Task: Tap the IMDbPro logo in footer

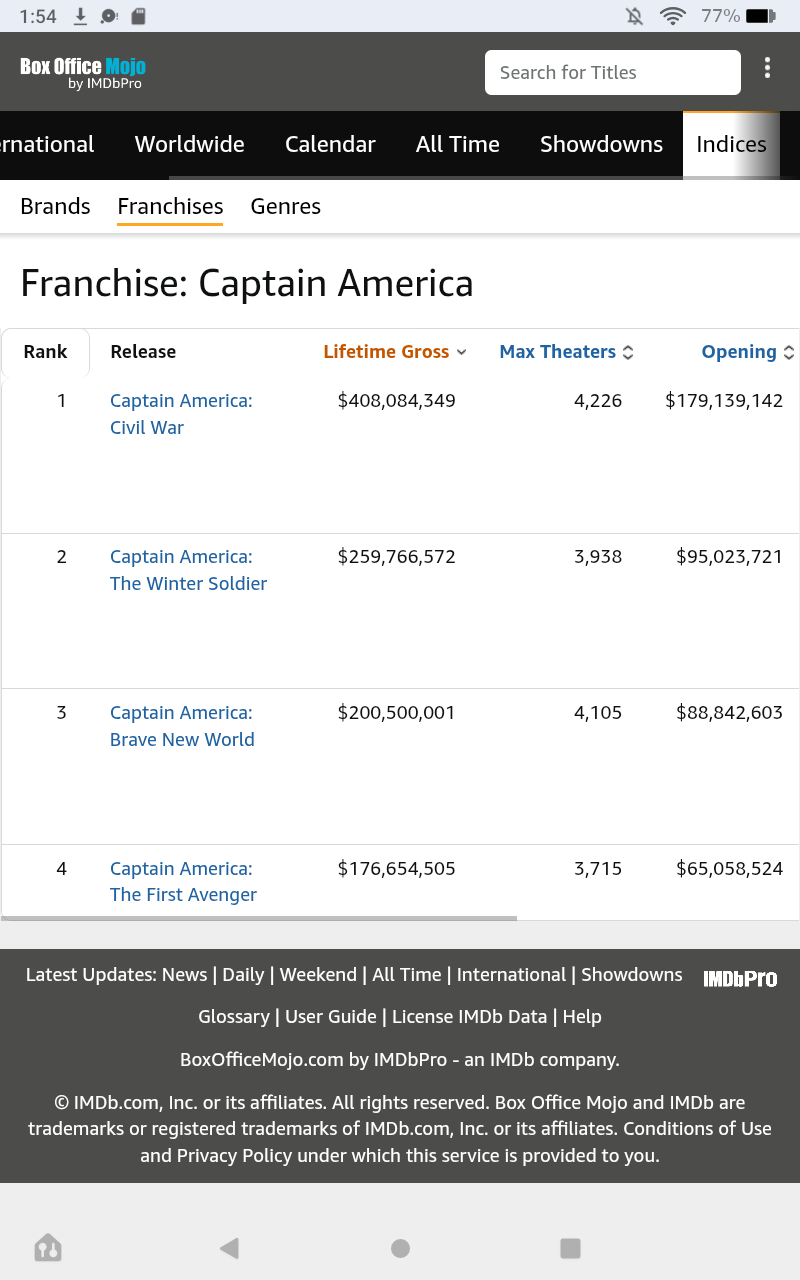Action: pos(740,979)
